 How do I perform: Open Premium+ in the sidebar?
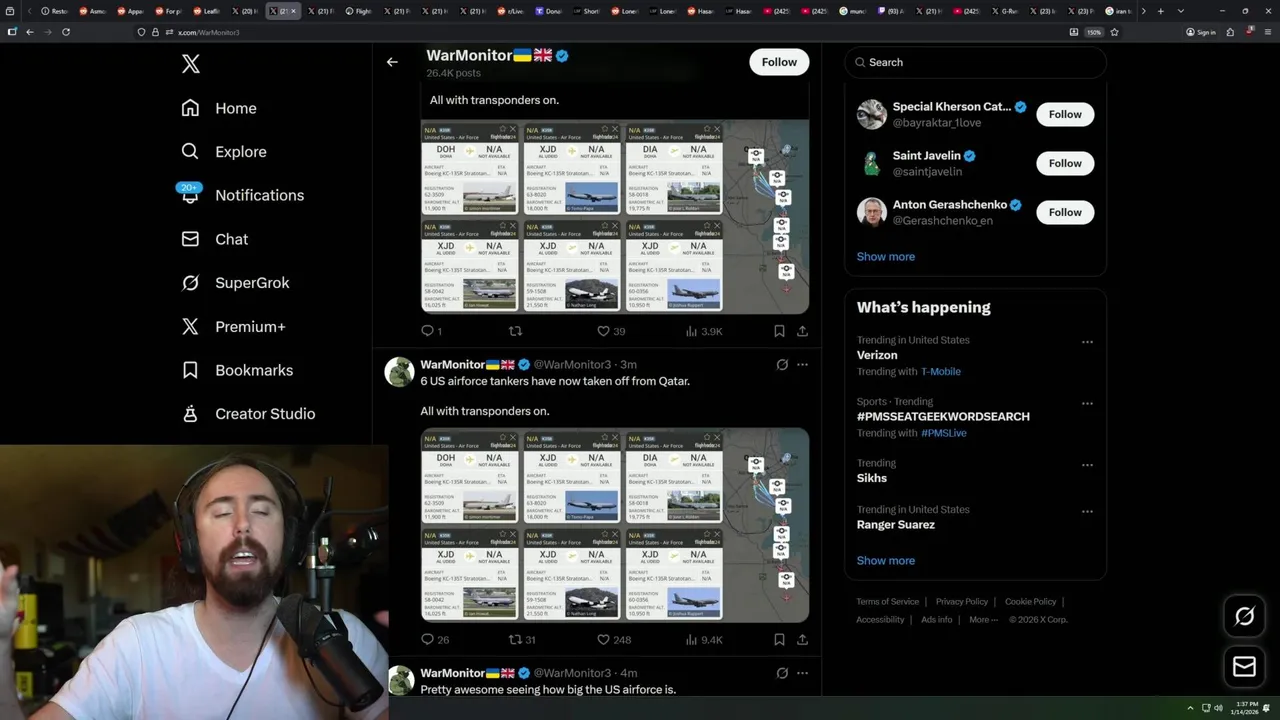coord(233,326)
